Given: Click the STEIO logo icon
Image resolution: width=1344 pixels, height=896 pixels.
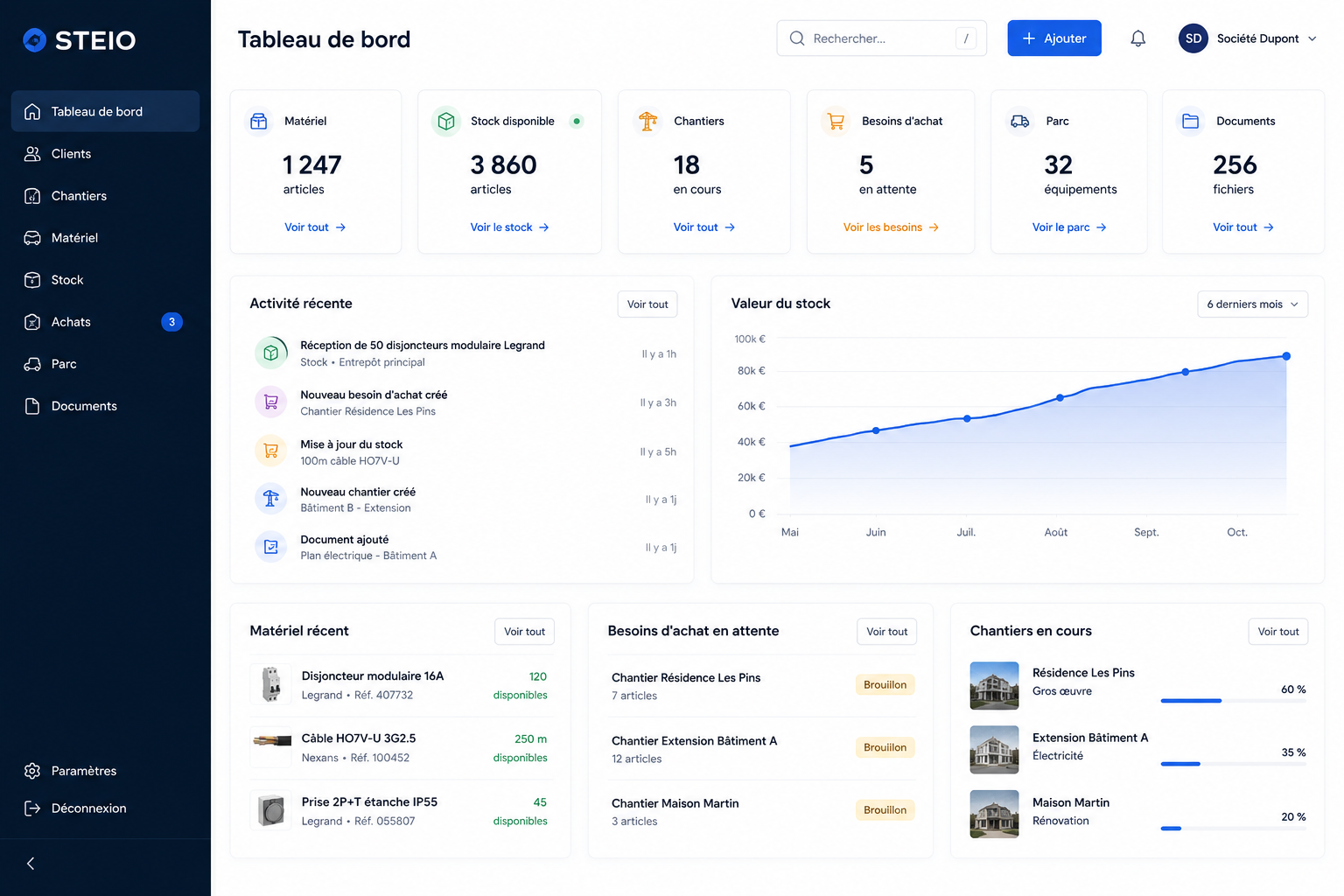Looking at the screenshot, I should (x=34, y=39).
